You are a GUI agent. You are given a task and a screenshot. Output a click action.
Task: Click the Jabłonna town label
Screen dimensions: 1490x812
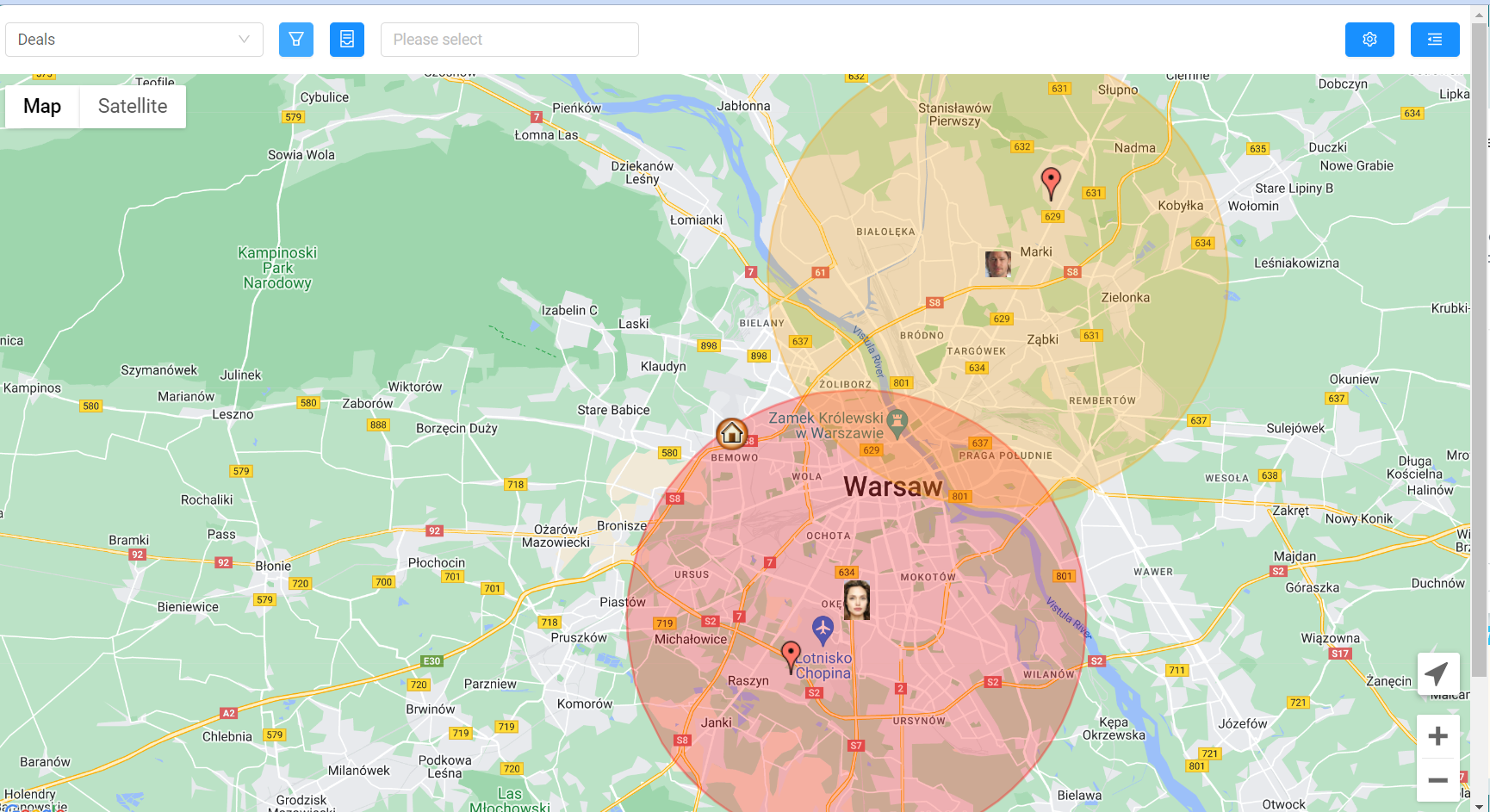pos(743,106)
